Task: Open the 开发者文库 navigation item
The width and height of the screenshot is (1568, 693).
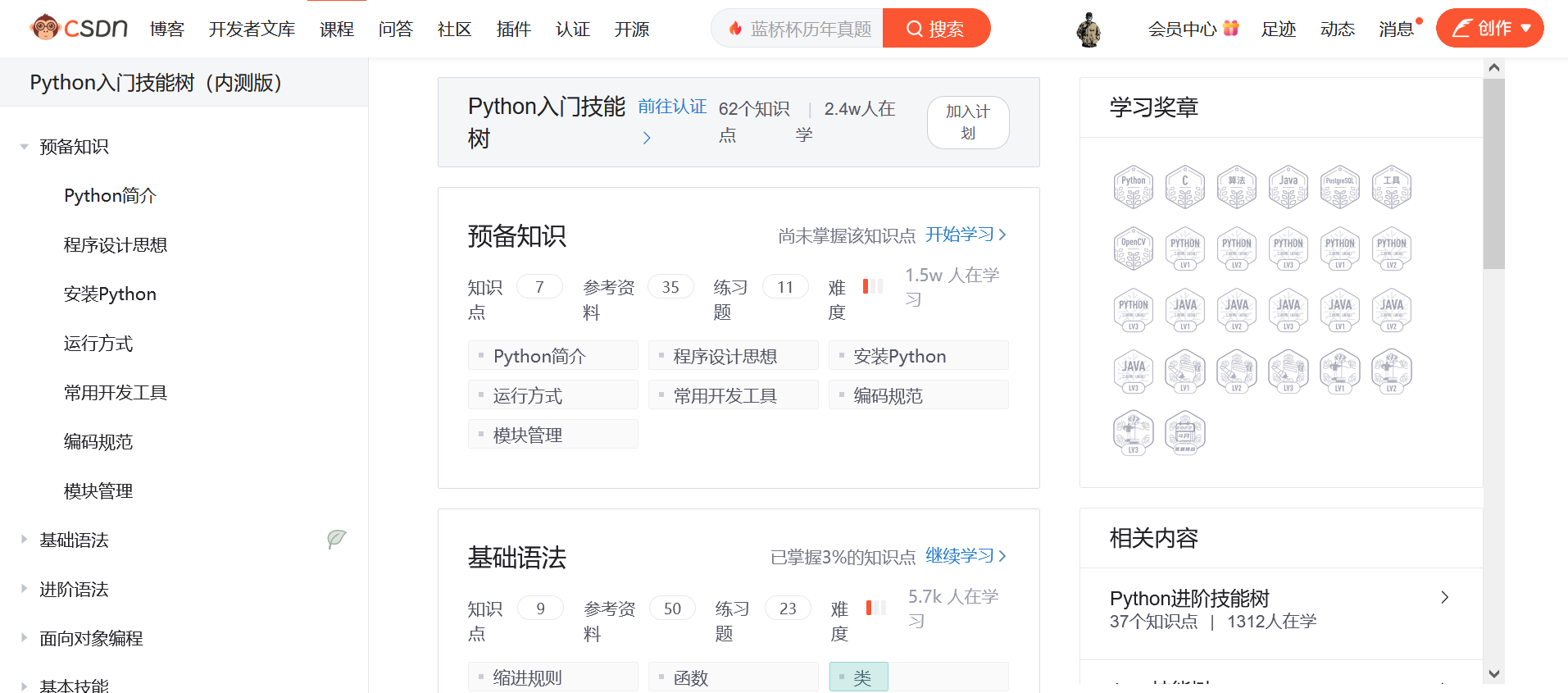Action: 252,29
